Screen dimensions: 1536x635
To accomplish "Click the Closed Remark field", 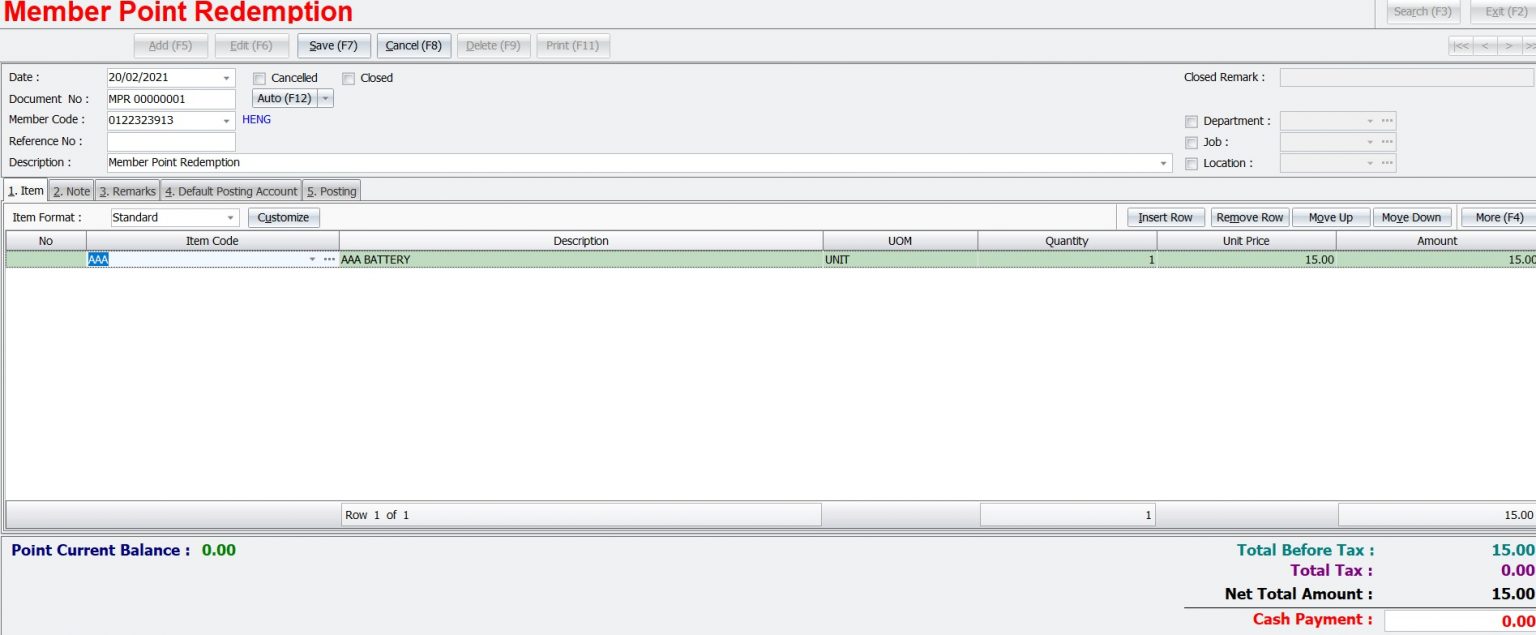I will click(1406, 78).
